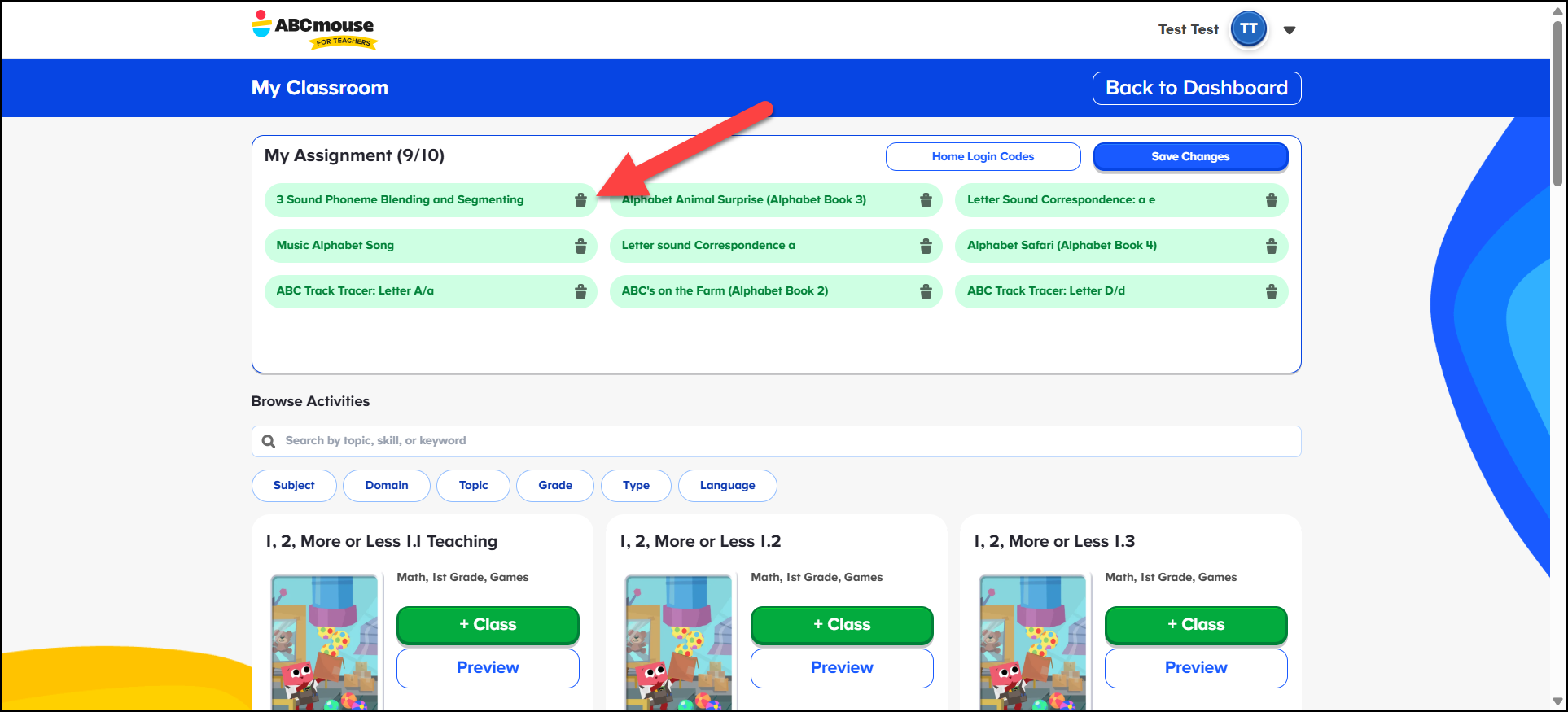Open the Subject filter

click(294, 486)
